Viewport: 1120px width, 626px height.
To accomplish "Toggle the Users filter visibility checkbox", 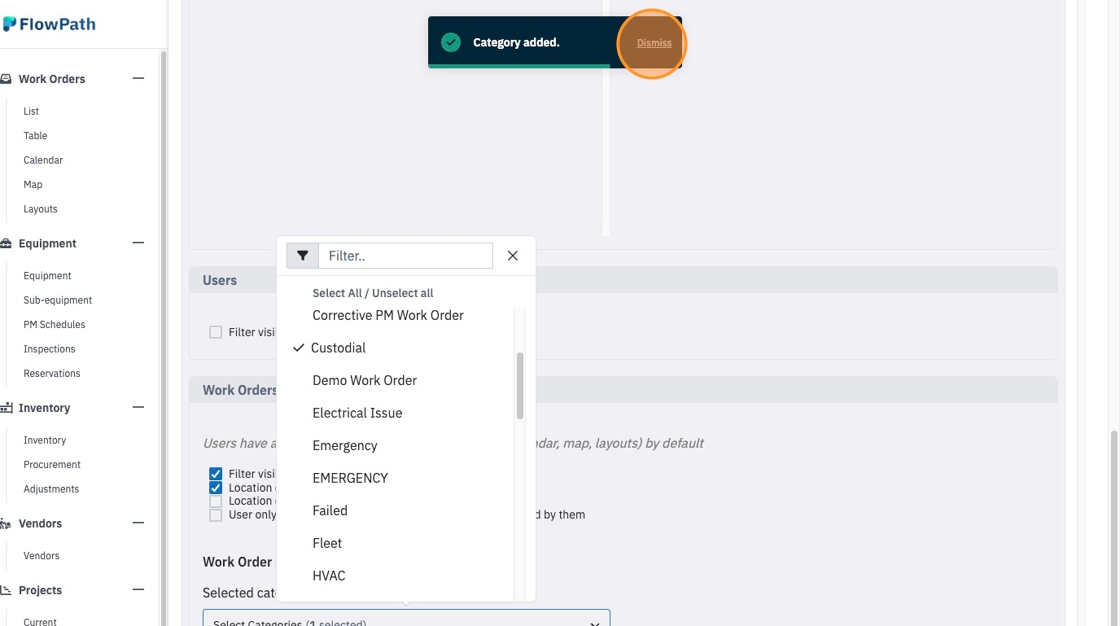I will 216,332.
